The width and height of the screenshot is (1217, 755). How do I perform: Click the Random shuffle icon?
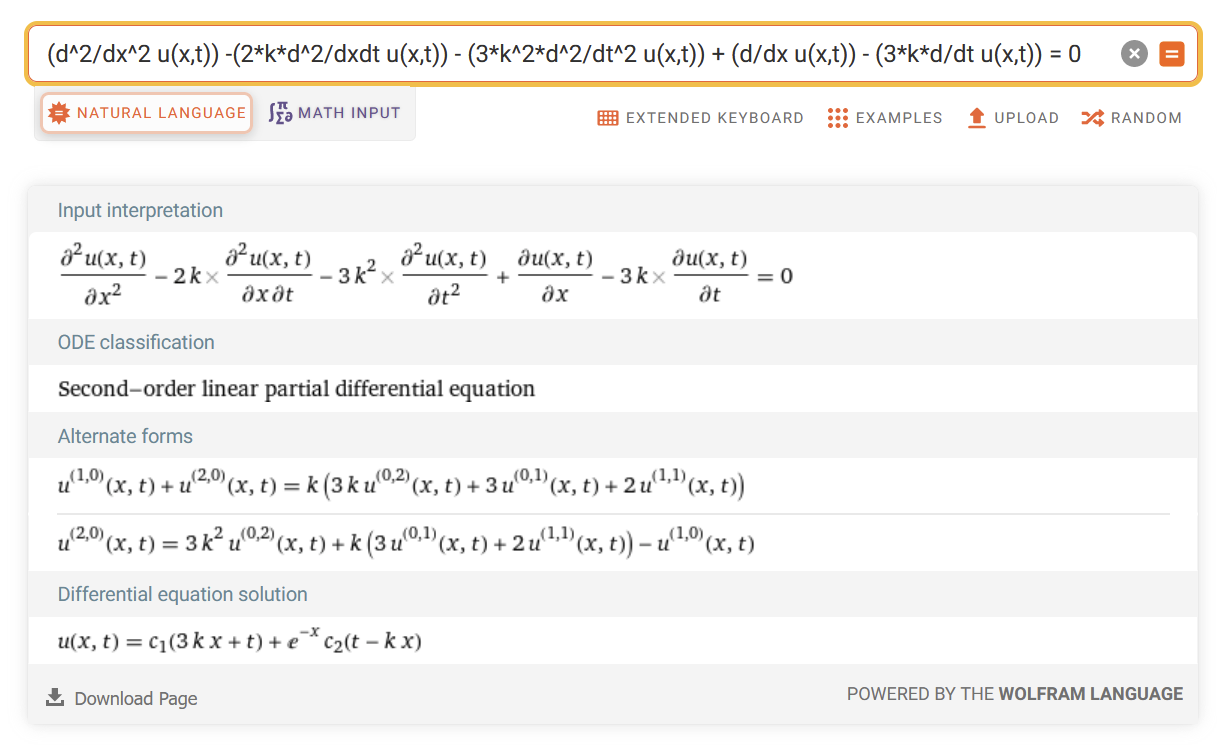[1092, 118]
